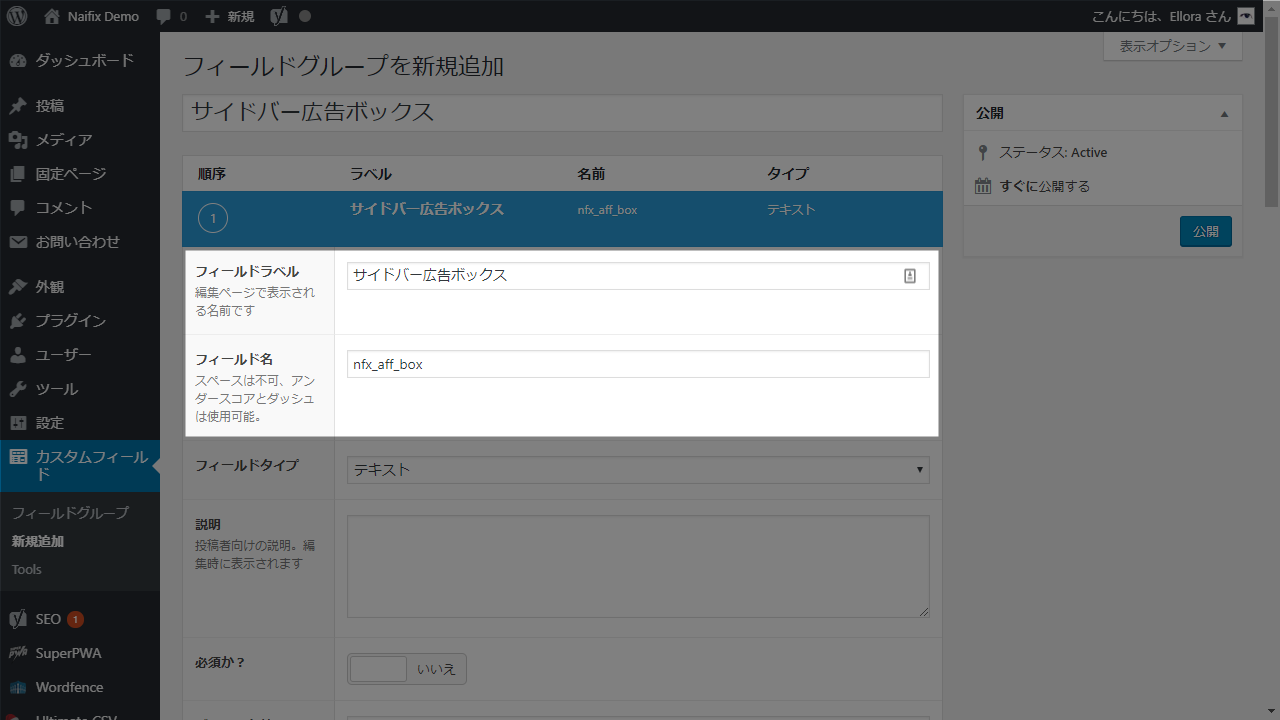The width and height of the screenshot is (1280, 720).
Task: Click the SEO notification badge
Action: click(76, 619)
